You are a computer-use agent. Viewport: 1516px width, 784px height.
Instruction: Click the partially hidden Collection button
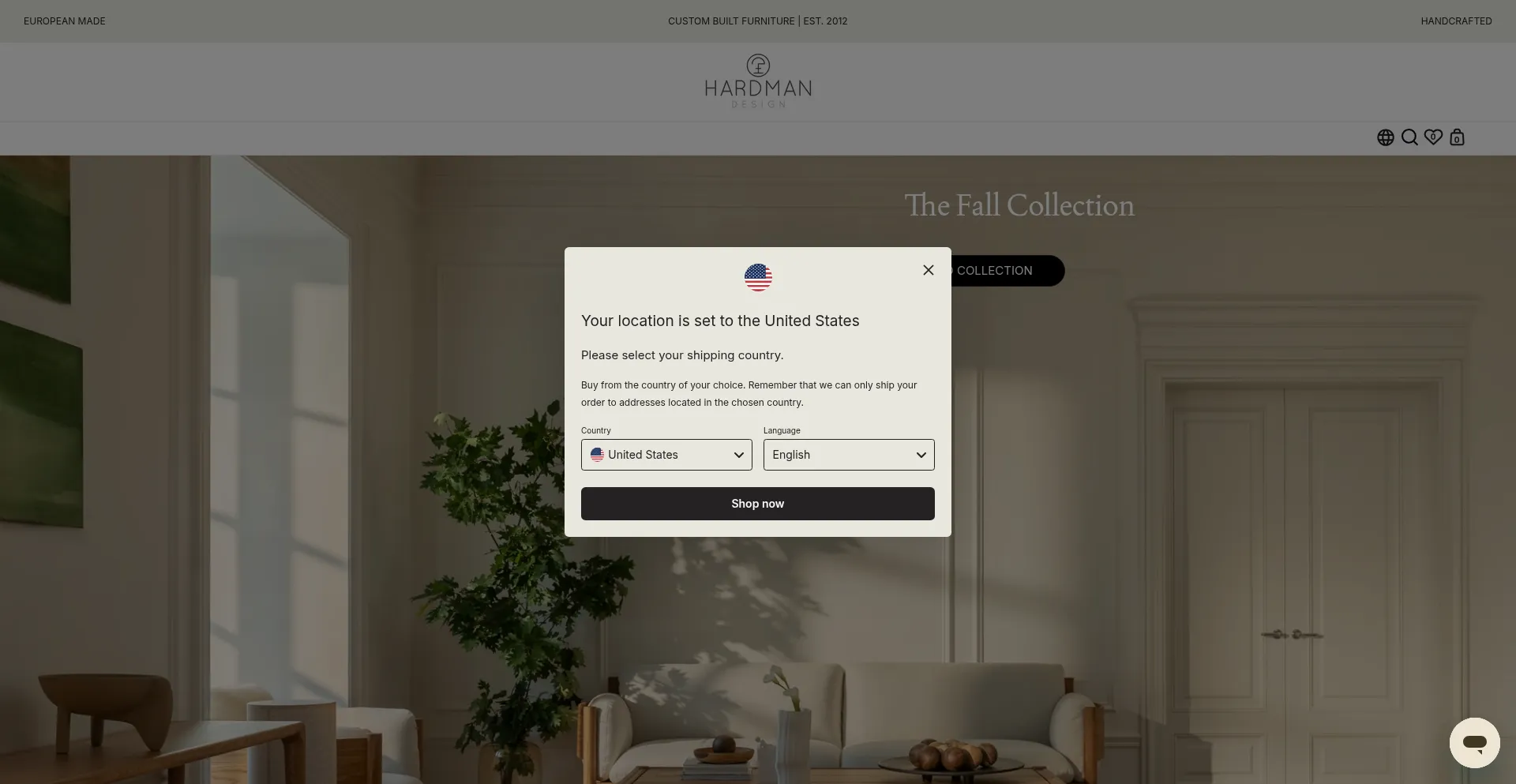1008,271
